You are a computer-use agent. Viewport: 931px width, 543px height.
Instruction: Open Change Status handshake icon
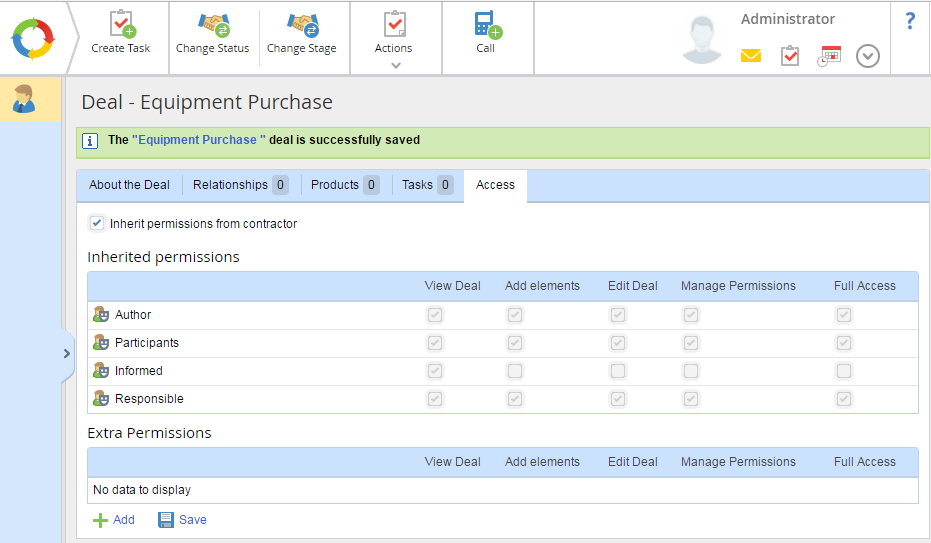pyautogui.click(x=213, y=24)
